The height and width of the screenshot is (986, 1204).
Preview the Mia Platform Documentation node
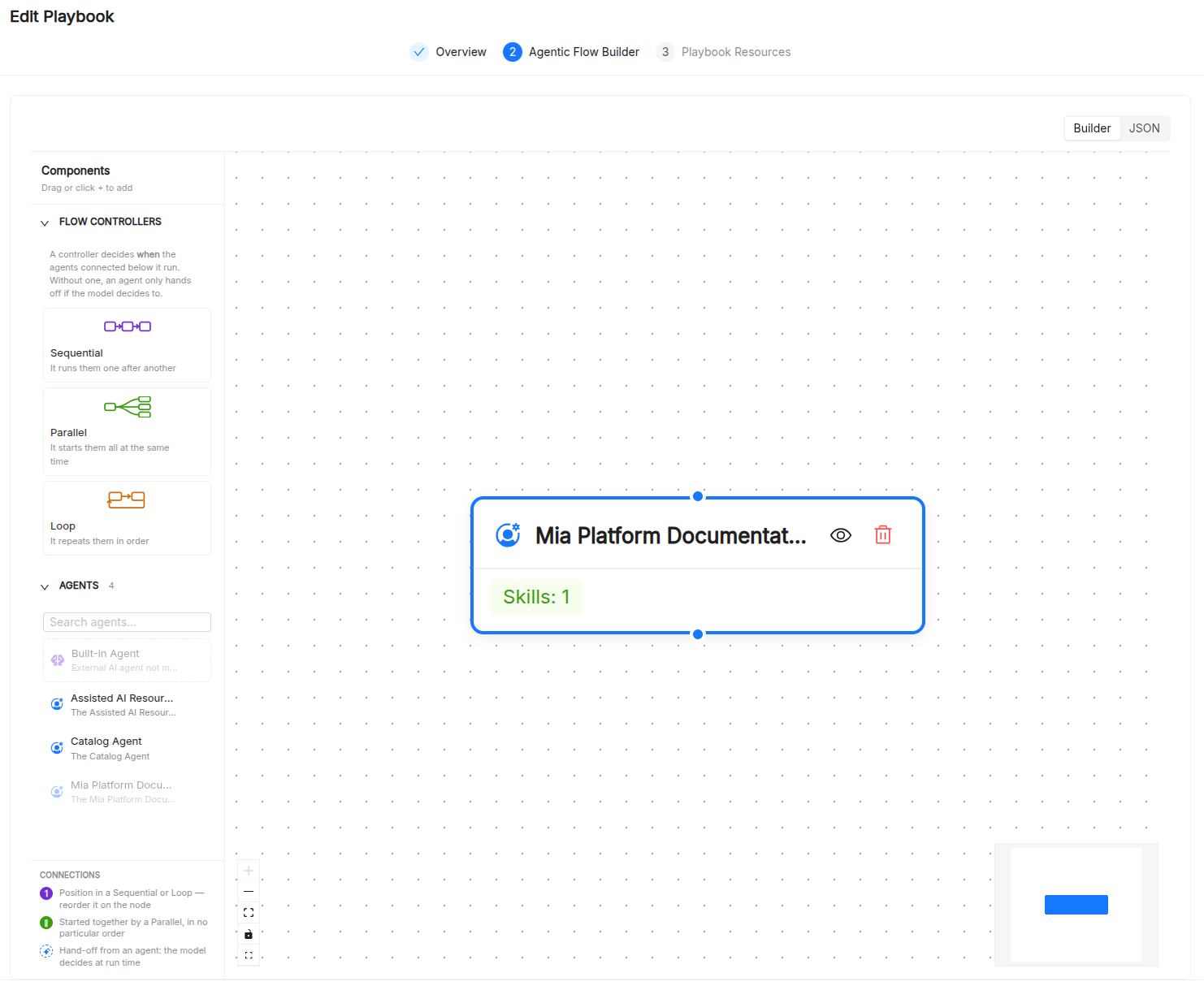(x=841, y=535)
